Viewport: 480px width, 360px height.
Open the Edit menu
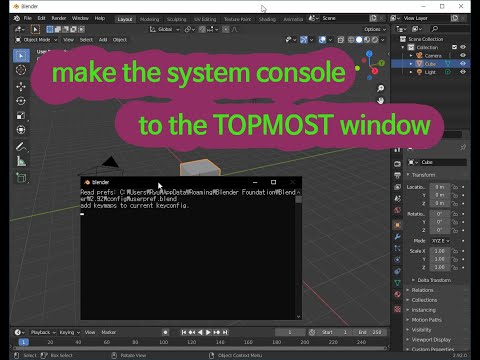tap(41, 18)
